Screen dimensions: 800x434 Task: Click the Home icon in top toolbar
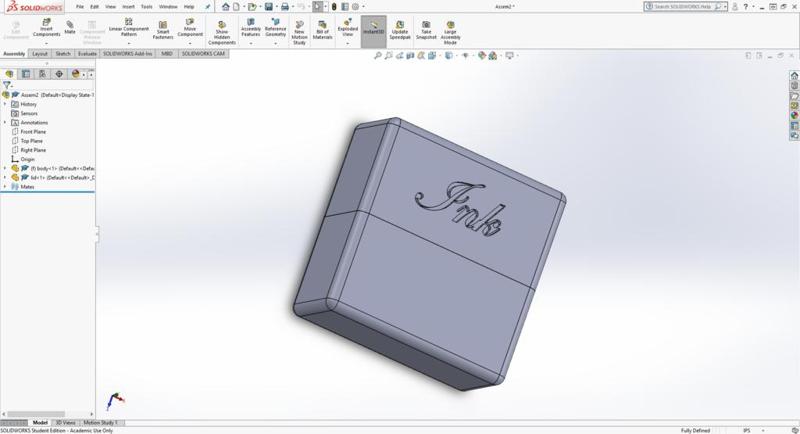(226, 7)
